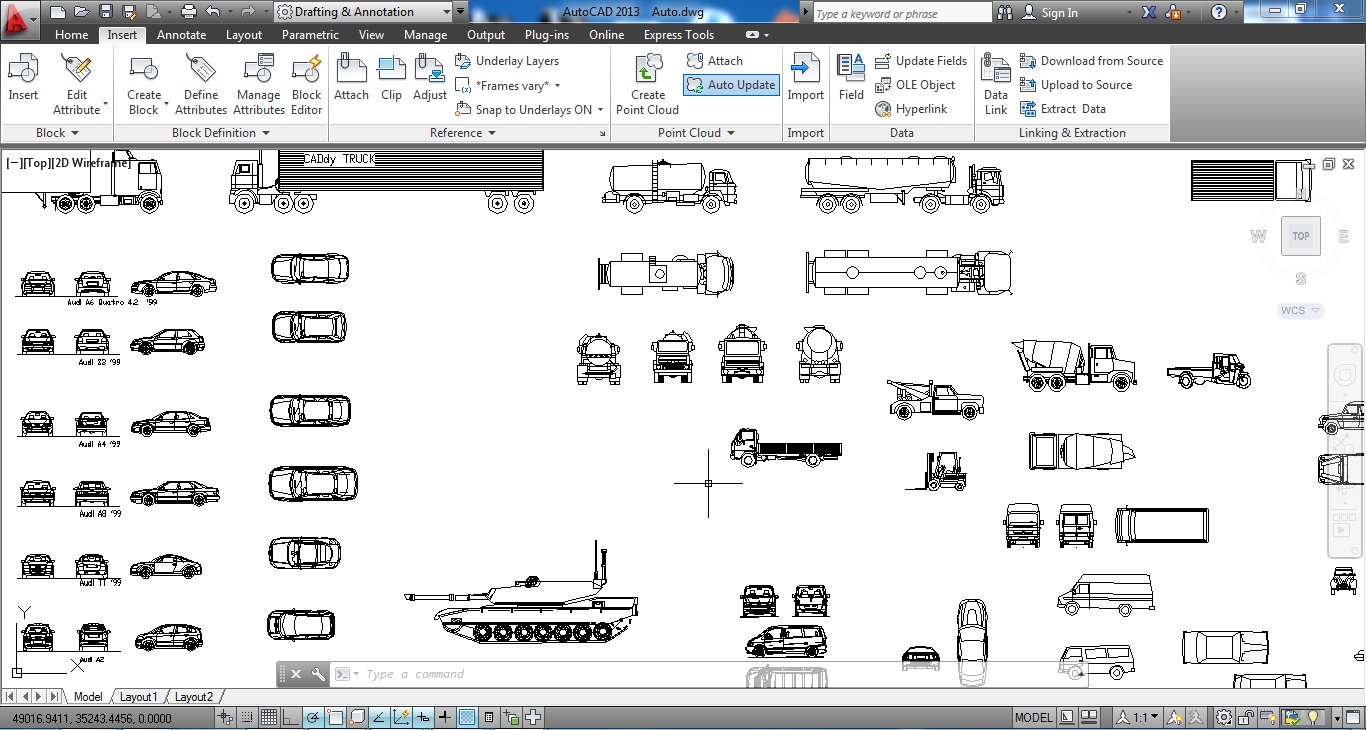The height and width of the screenshot is (730, 1367).
Task: Click the Autodesk Exchange X icon
Action: pyautogui.click(x=1149, y=12)
